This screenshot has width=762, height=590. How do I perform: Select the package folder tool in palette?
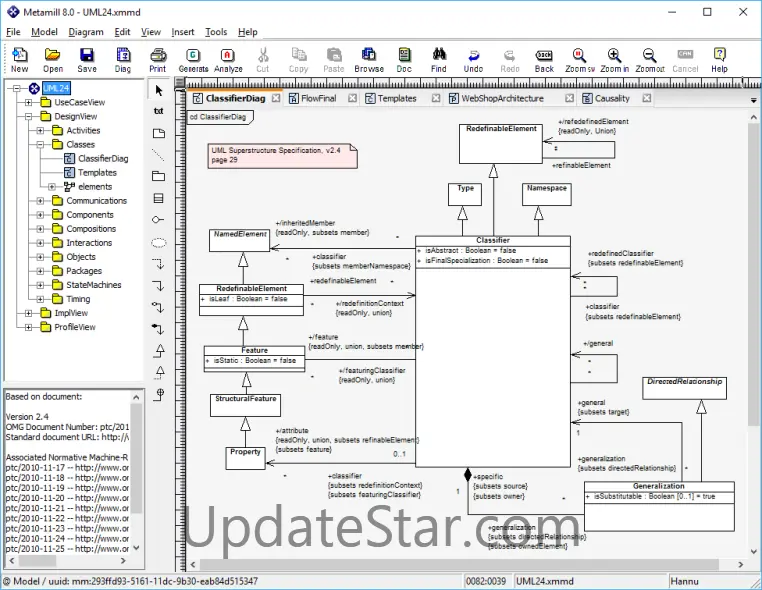(158, 176)
